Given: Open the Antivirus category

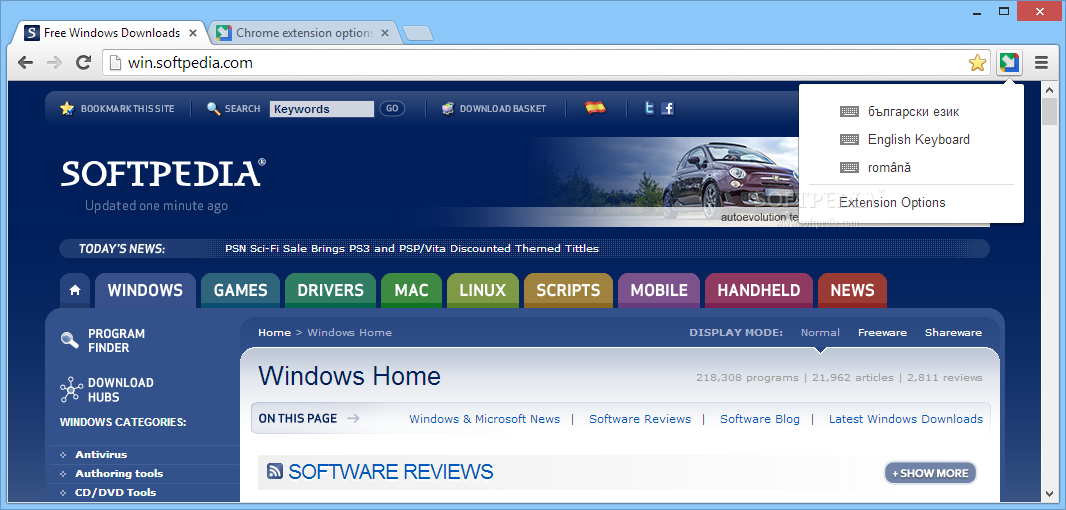Looking at the screenshot, I should coord(101,454).
